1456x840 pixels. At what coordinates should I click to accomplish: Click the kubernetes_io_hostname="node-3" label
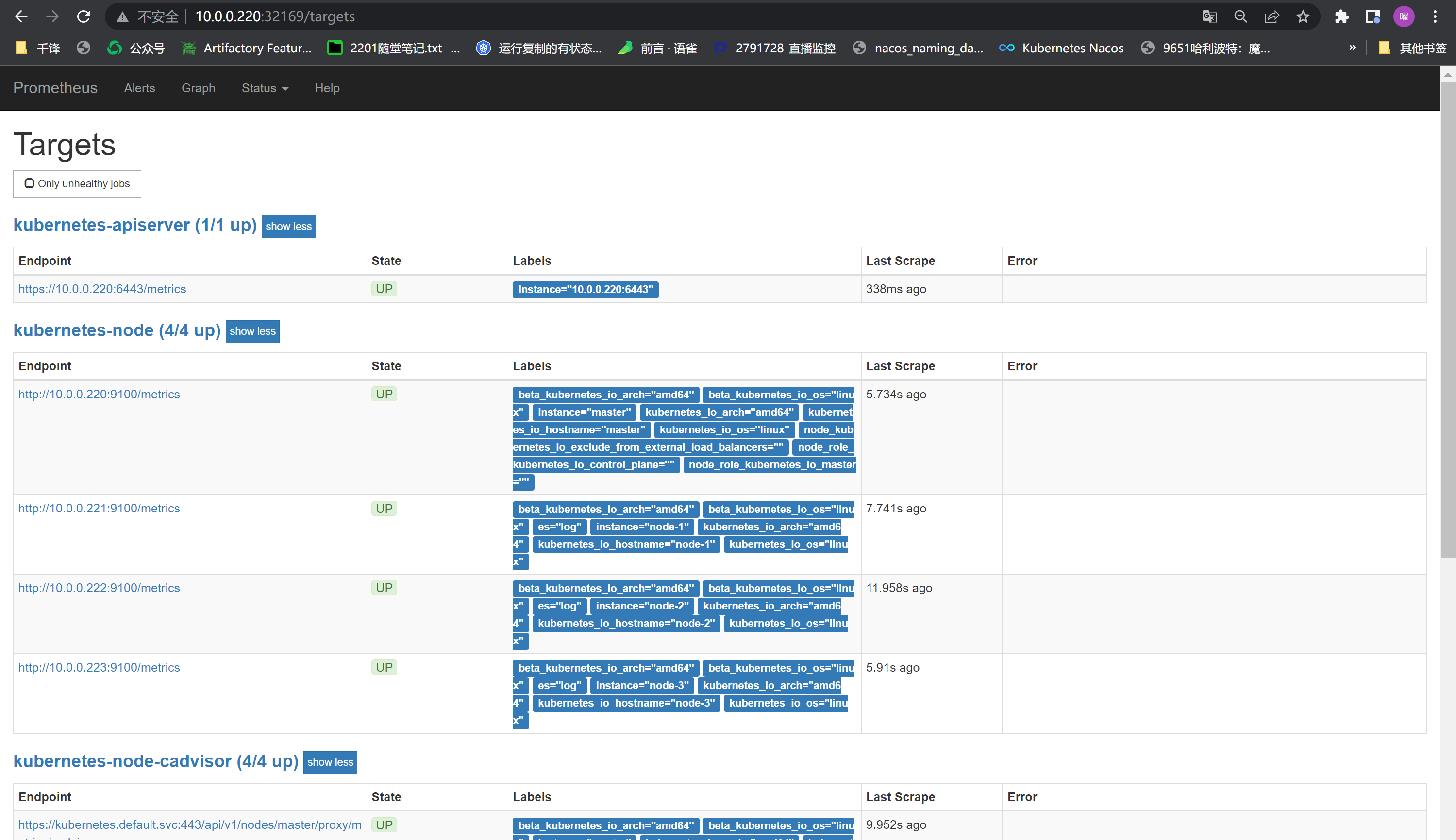point(626,703)
